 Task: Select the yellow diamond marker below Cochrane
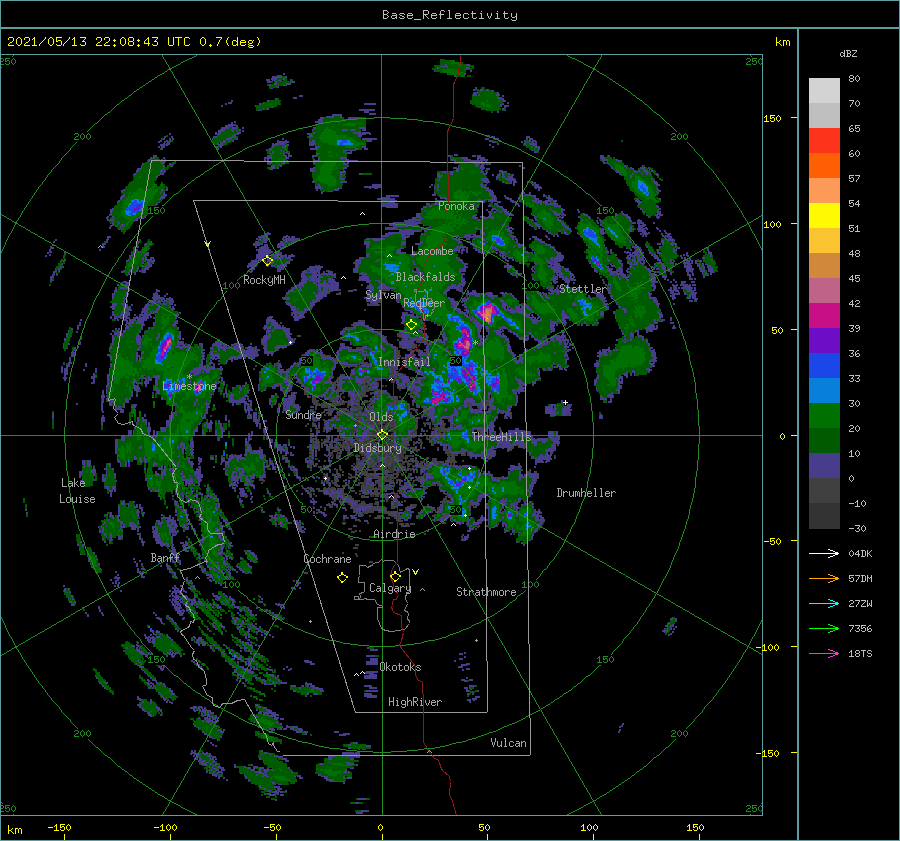pos(342,578)
